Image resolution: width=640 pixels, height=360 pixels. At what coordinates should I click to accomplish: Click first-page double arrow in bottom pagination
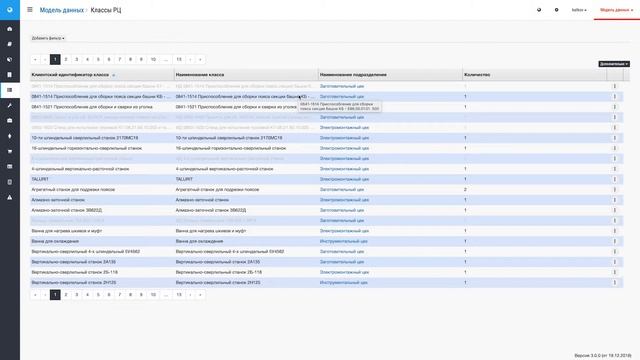point(35,295)
